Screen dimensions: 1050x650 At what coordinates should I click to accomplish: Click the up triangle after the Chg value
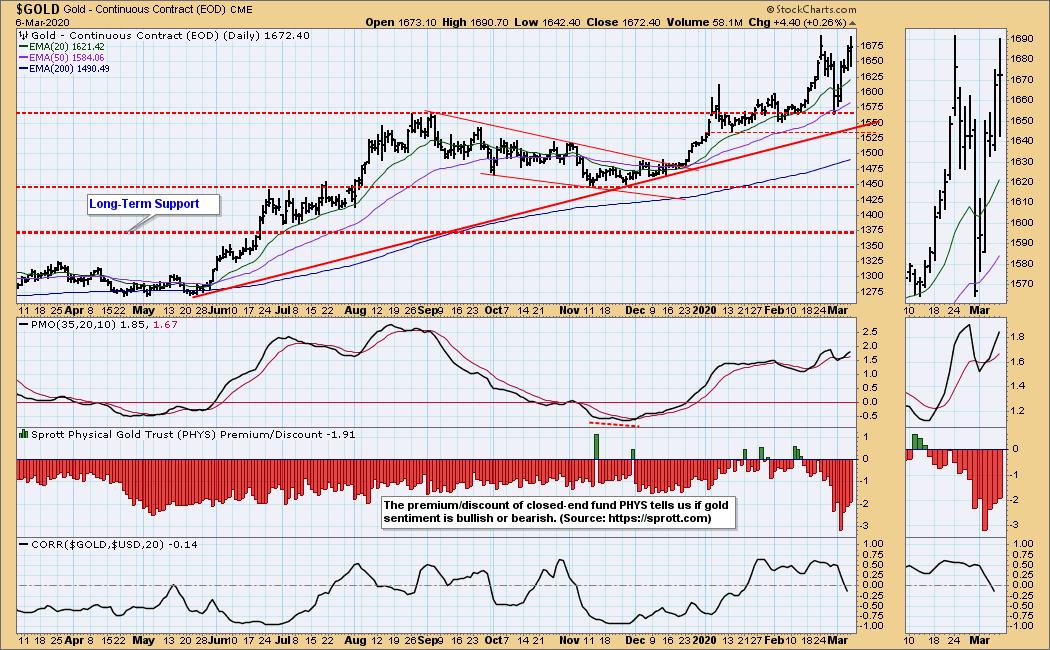click(x=852, y=23)
